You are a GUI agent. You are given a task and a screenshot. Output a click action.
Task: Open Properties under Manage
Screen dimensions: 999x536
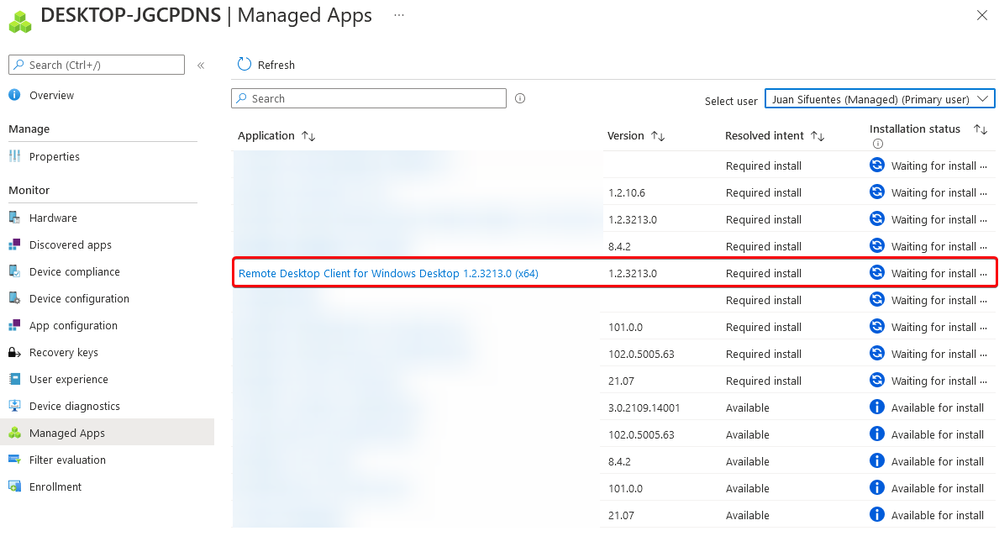tap(54, 156)
